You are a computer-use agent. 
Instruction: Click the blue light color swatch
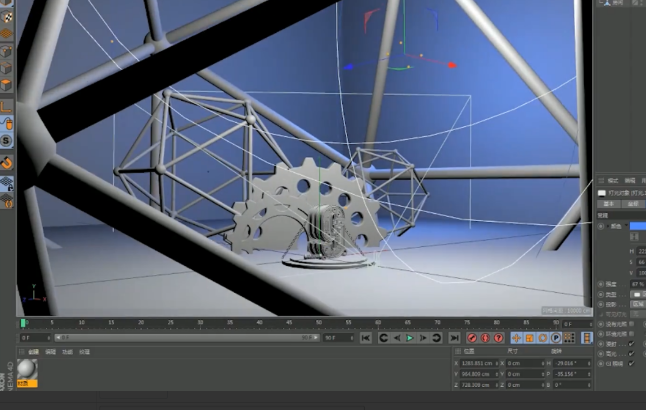pyautogui.click(x=638, y=226)
